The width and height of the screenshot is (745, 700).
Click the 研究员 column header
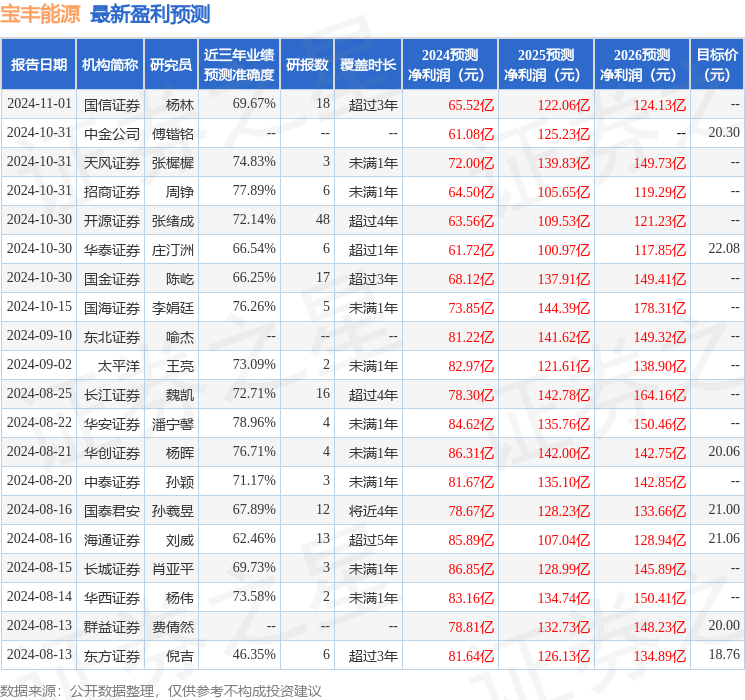[171, 65]
